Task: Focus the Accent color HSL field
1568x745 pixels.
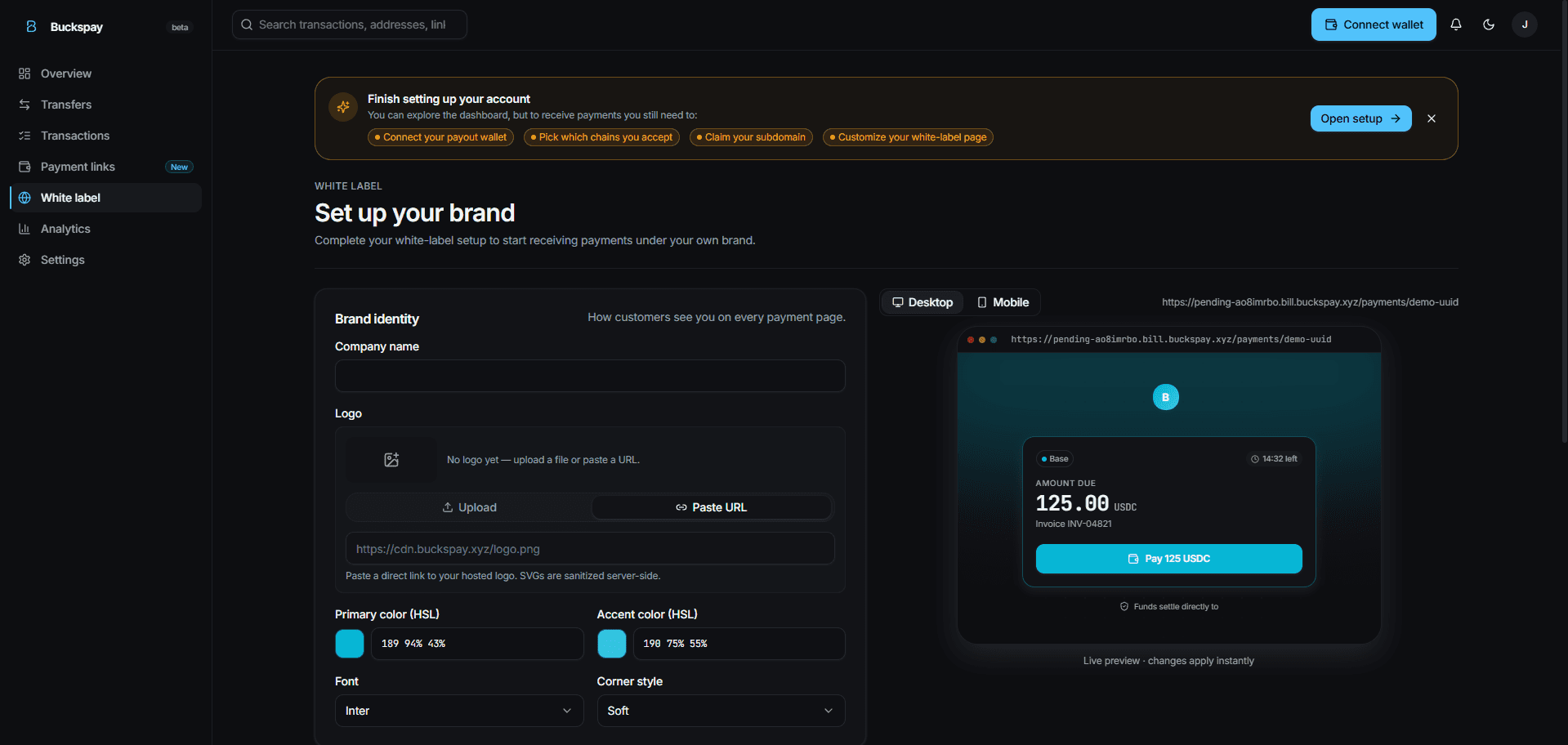Action: (x=739, y=644)
